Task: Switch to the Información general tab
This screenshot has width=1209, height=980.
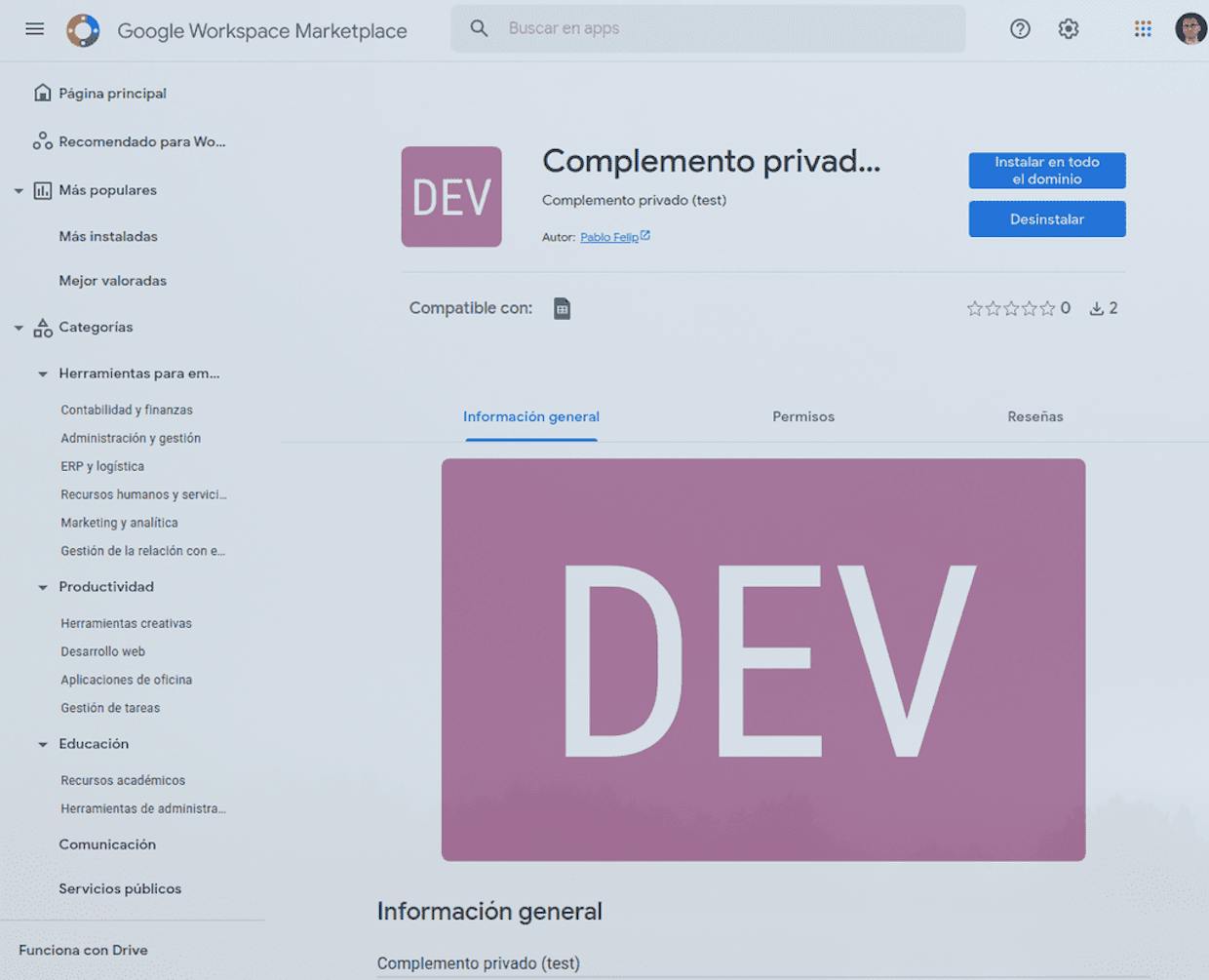Action: (x=531, y=416)
